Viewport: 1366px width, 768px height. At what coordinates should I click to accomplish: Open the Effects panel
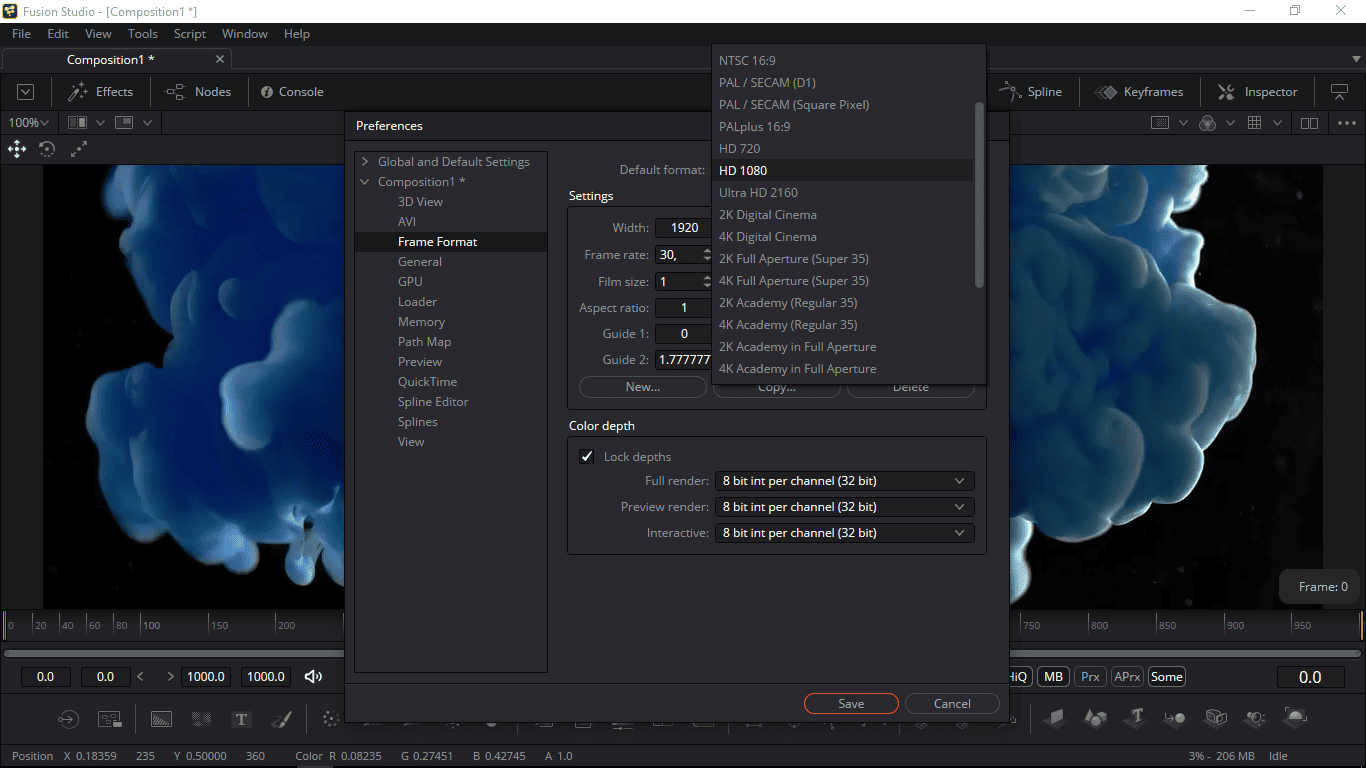point(100,92)
